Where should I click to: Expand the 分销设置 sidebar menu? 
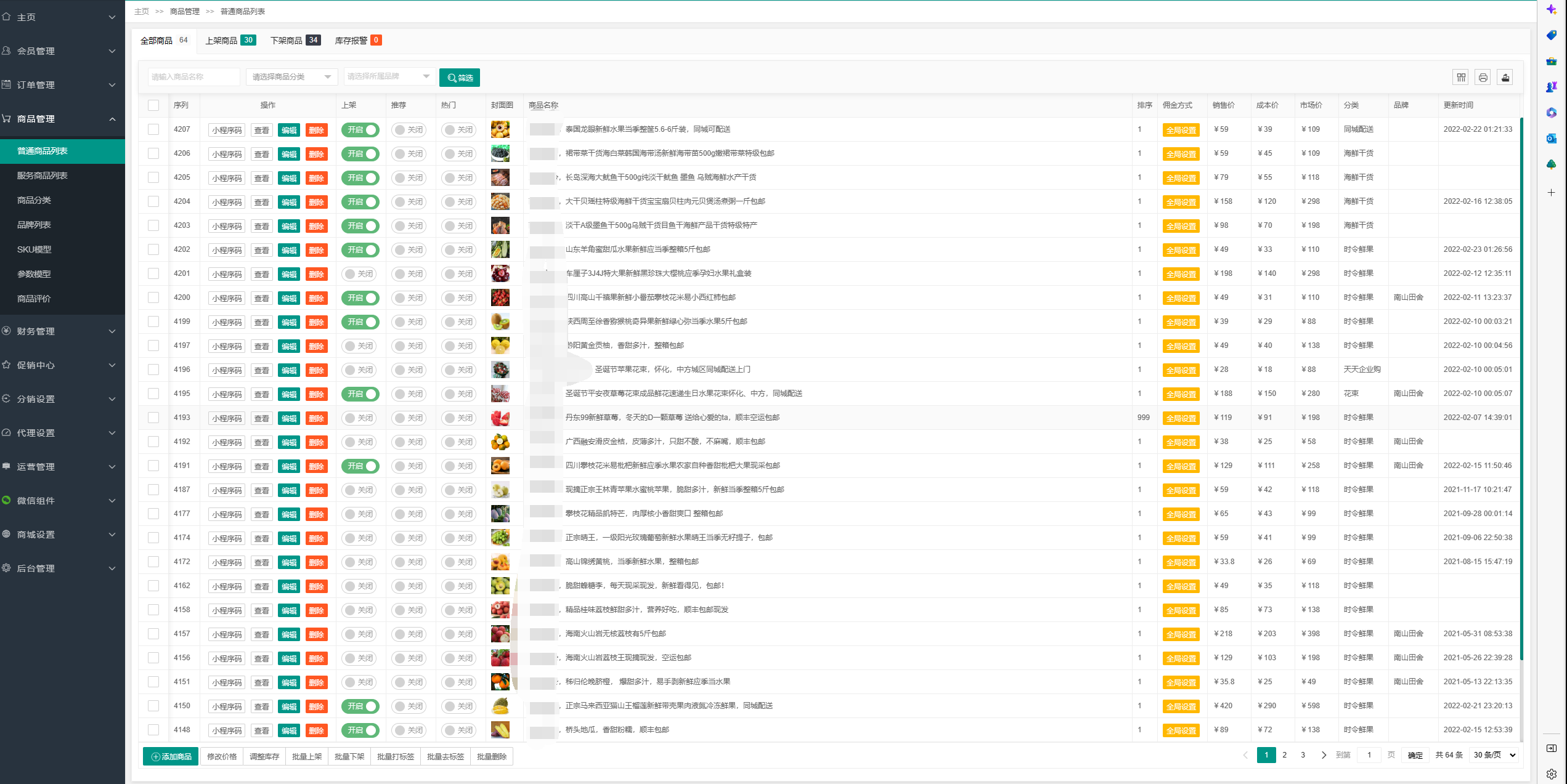[x=62, y=398]
